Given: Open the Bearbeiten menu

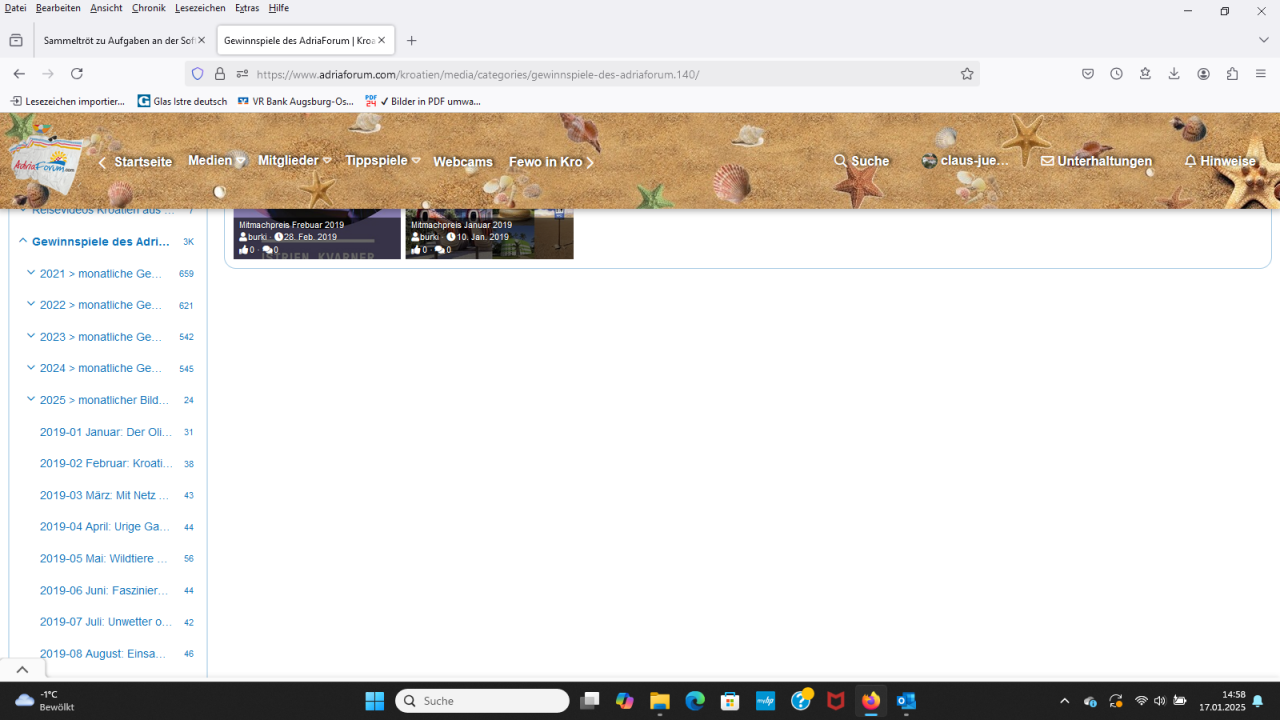Looking at the screenshot, I should click(x=58, y=8).
